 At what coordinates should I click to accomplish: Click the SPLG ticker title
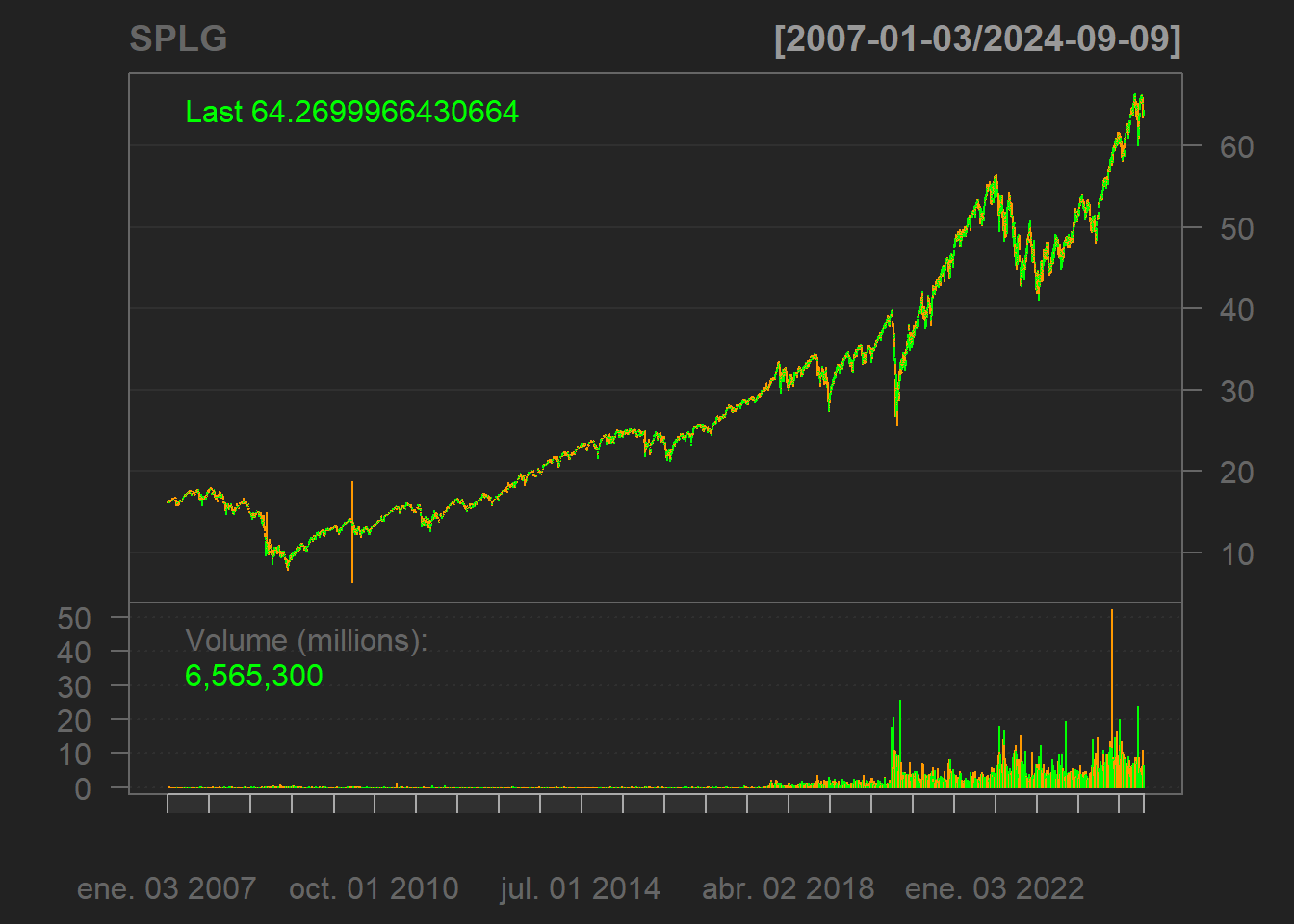pos(178,39)
